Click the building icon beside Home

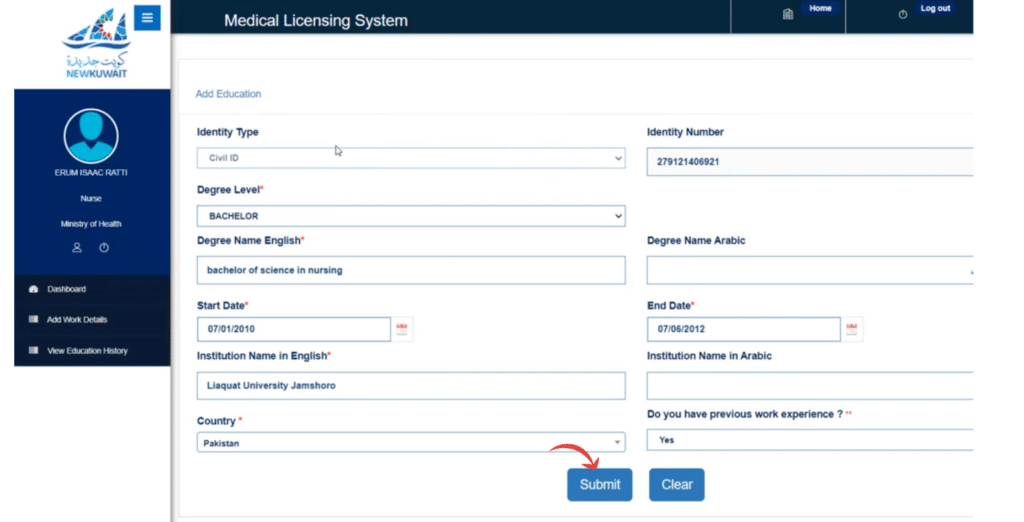click(x=787, y=14)
